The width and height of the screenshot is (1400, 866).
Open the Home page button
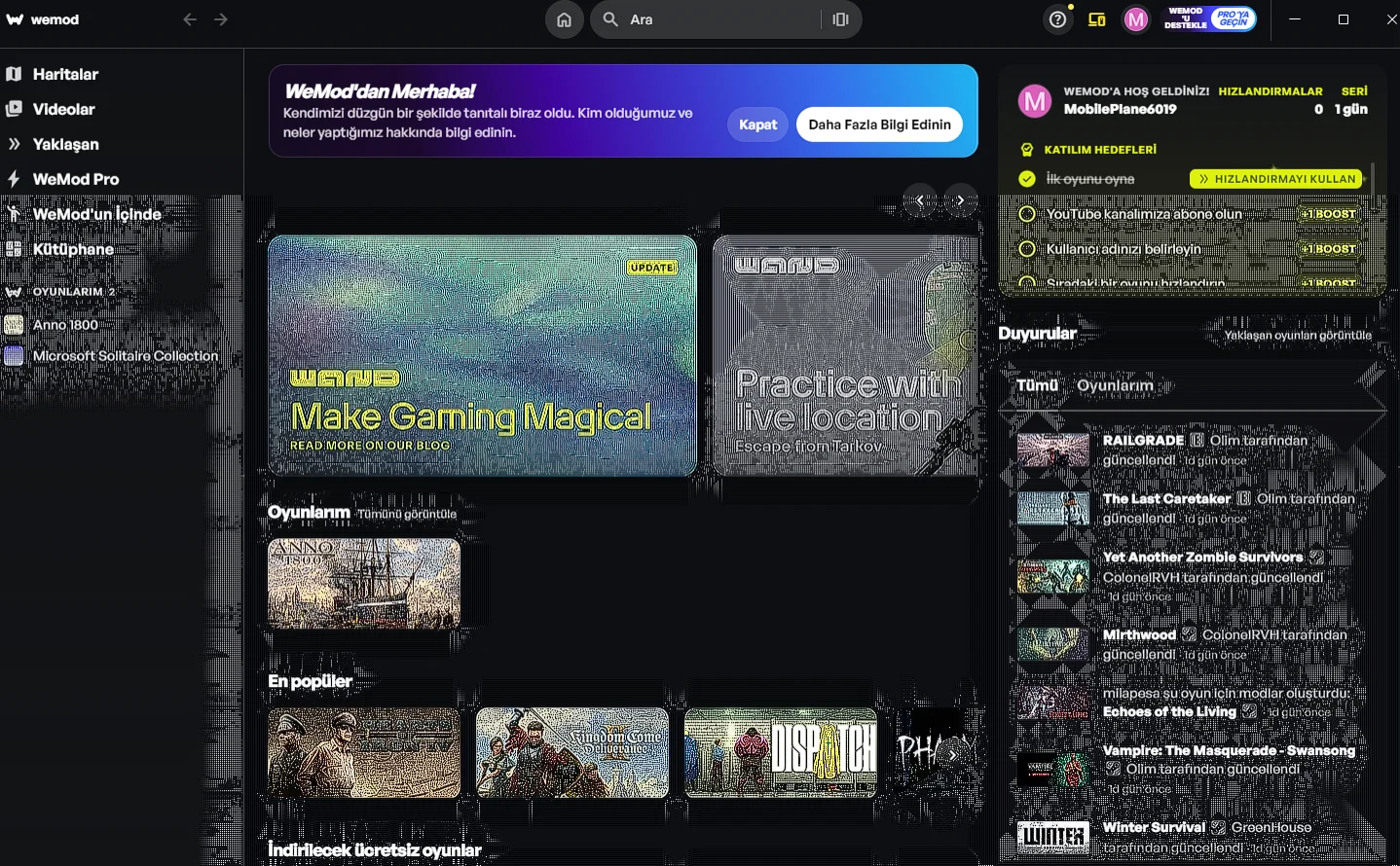564,19
